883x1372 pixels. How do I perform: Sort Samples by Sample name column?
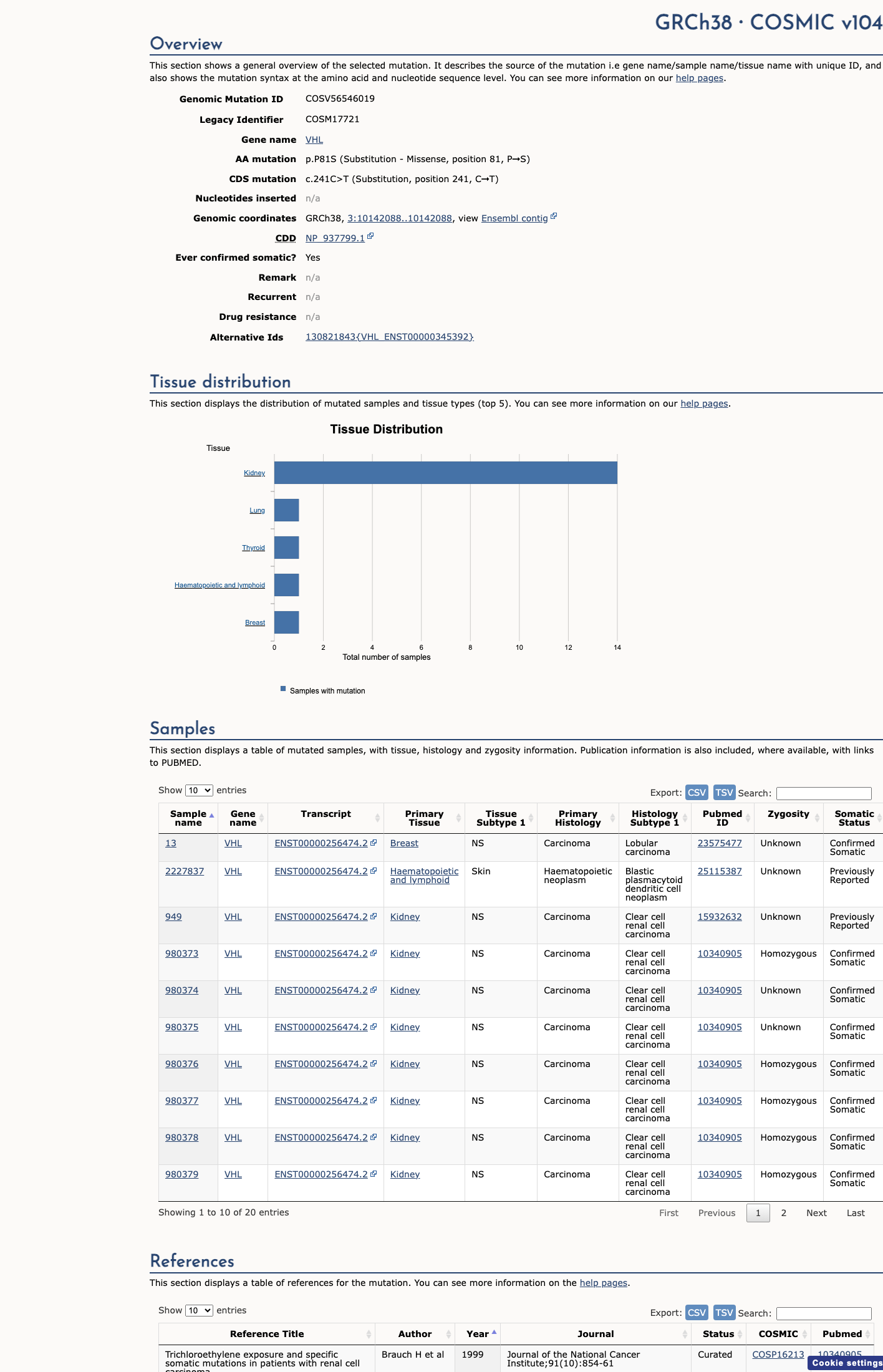point(188,818)
